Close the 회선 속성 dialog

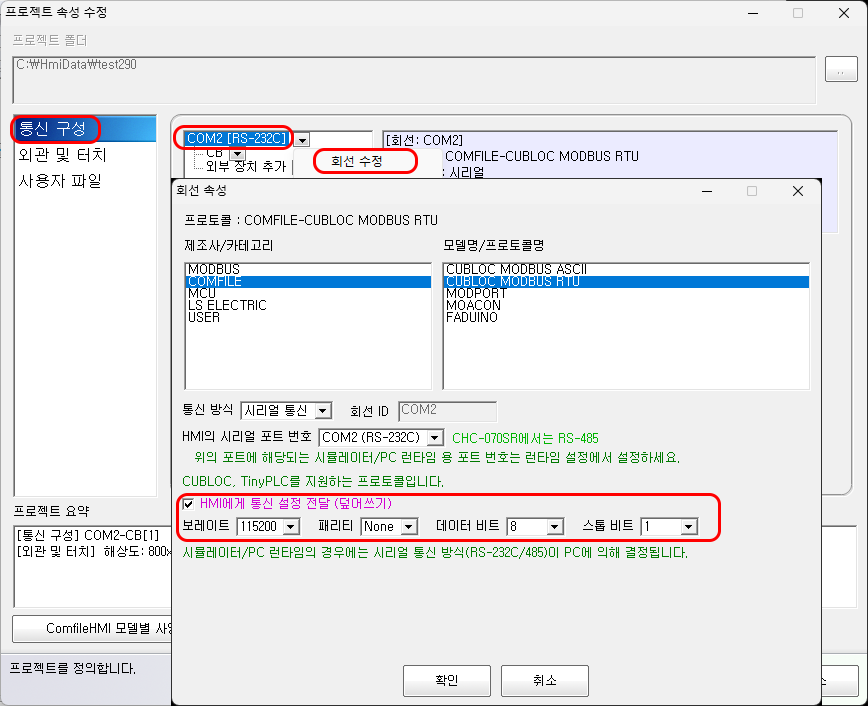coord(797,191)
